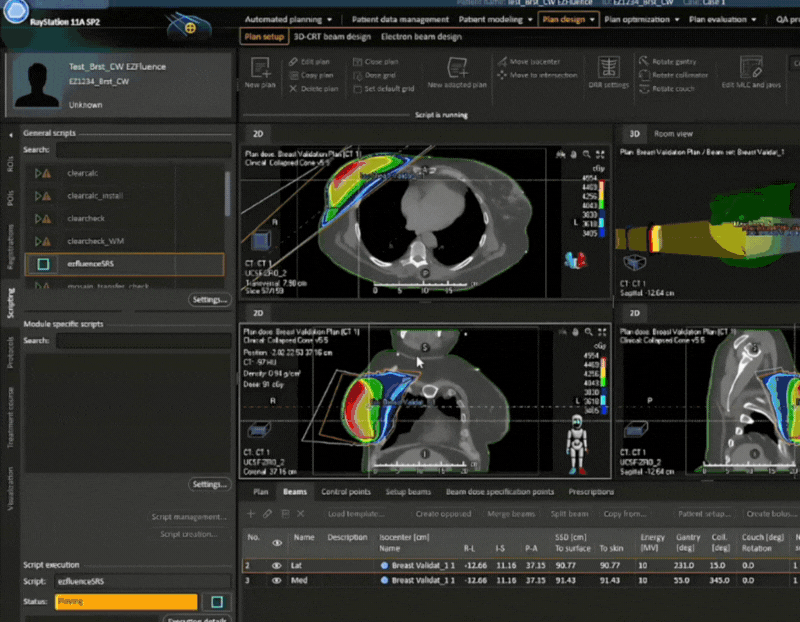Click the edit beam pencil icon
Image resolution: width=800 pixels, height=622 pixels.
pos(268,514)
